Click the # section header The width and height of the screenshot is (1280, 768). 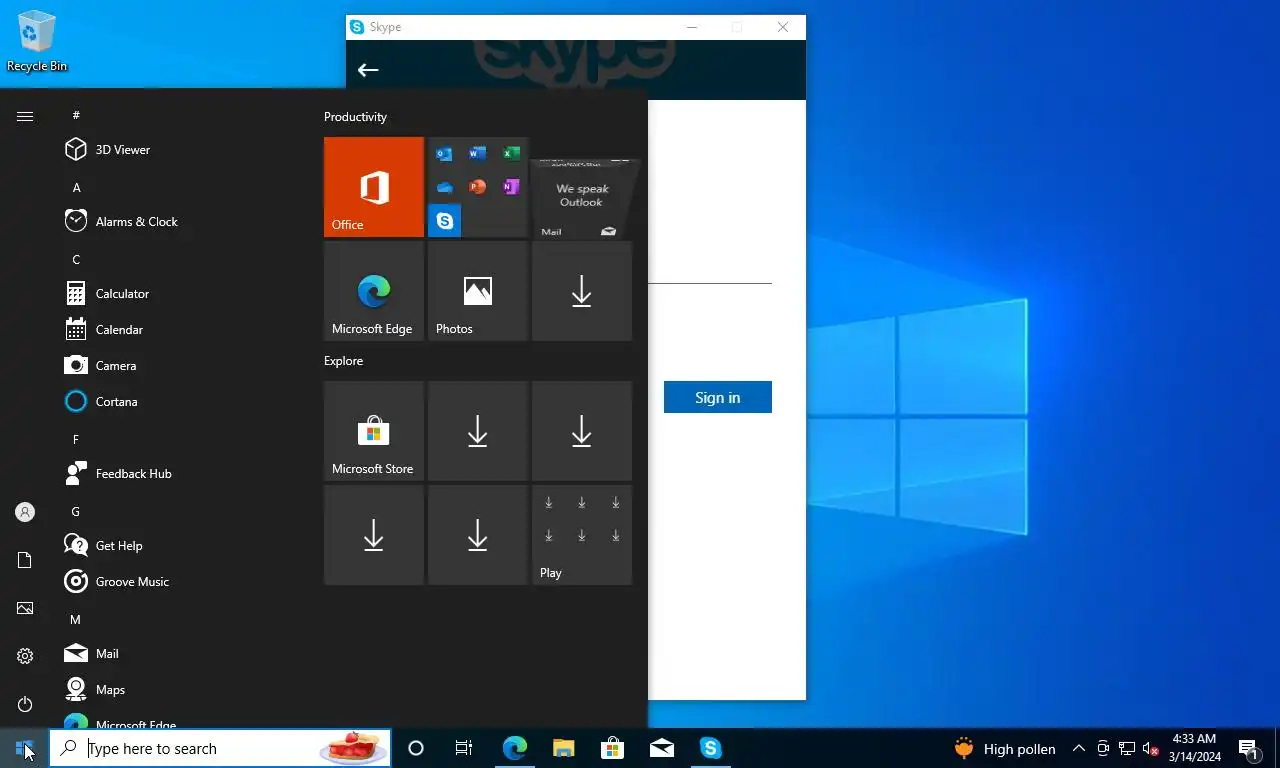point(76,116)
